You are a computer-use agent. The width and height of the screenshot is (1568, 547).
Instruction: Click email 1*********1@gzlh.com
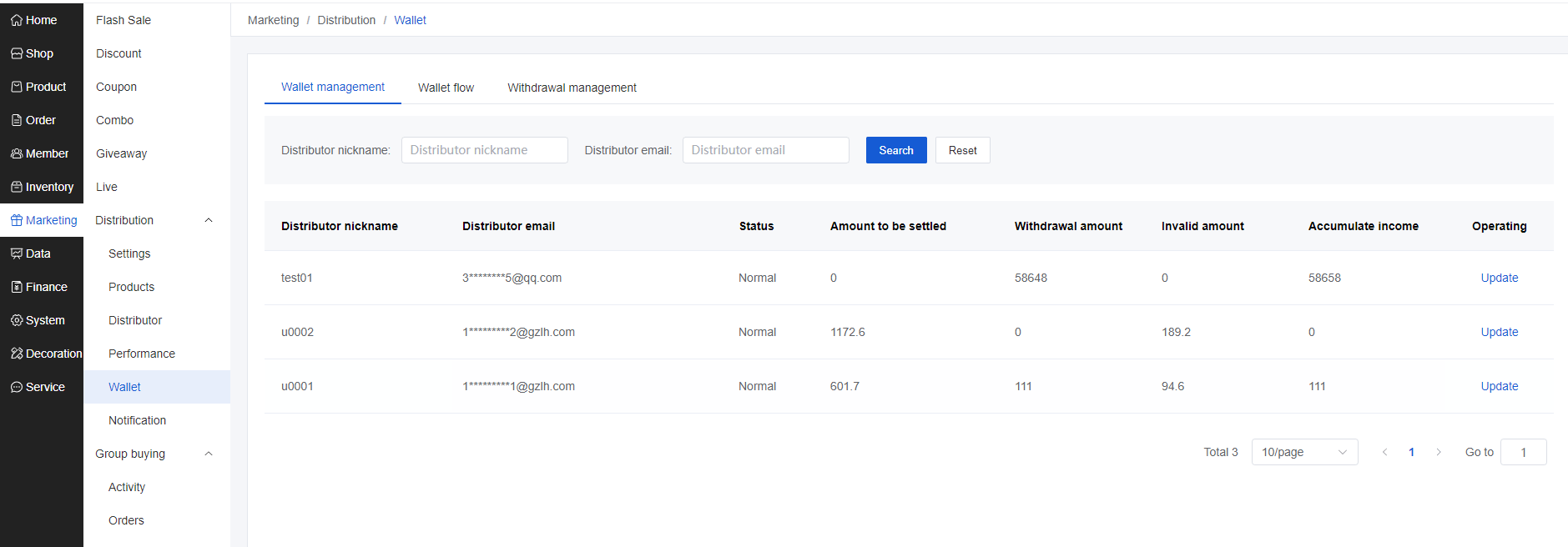518,386
